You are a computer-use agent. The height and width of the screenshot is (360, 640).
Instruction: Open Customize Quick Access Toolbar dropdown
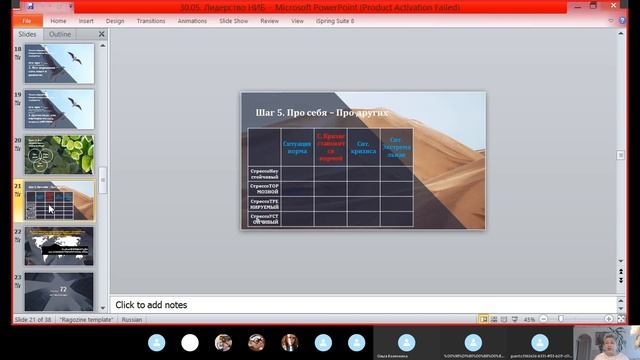tap(71, 6)
